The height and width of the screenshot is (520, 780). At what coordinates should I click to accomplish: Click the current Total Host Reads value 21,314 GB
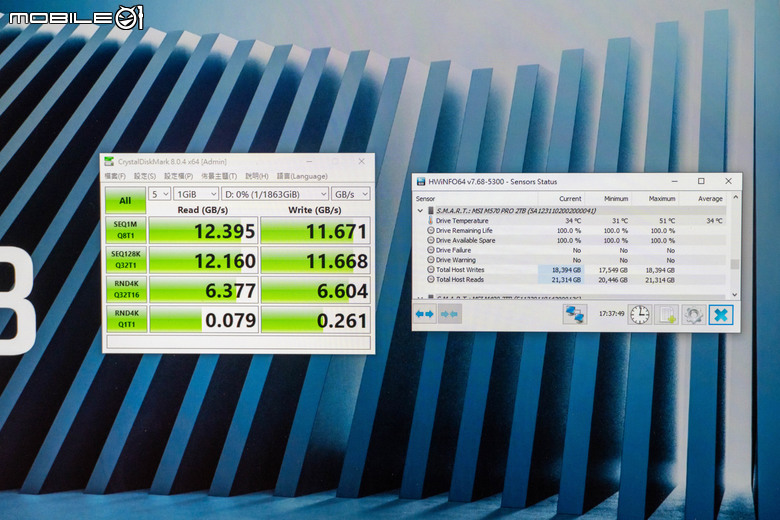pyautogui.click(x=566, y=280)
